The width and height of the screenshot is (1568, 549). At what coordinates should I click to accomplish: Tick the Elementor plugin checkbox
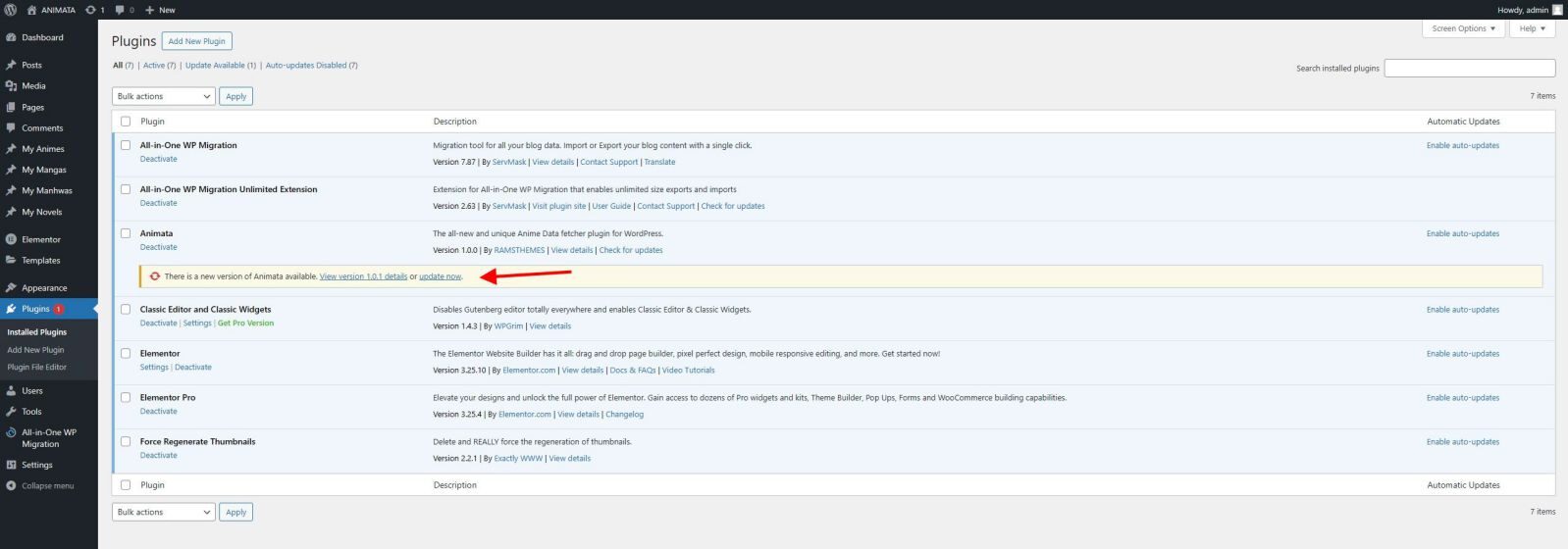point(126,353)
